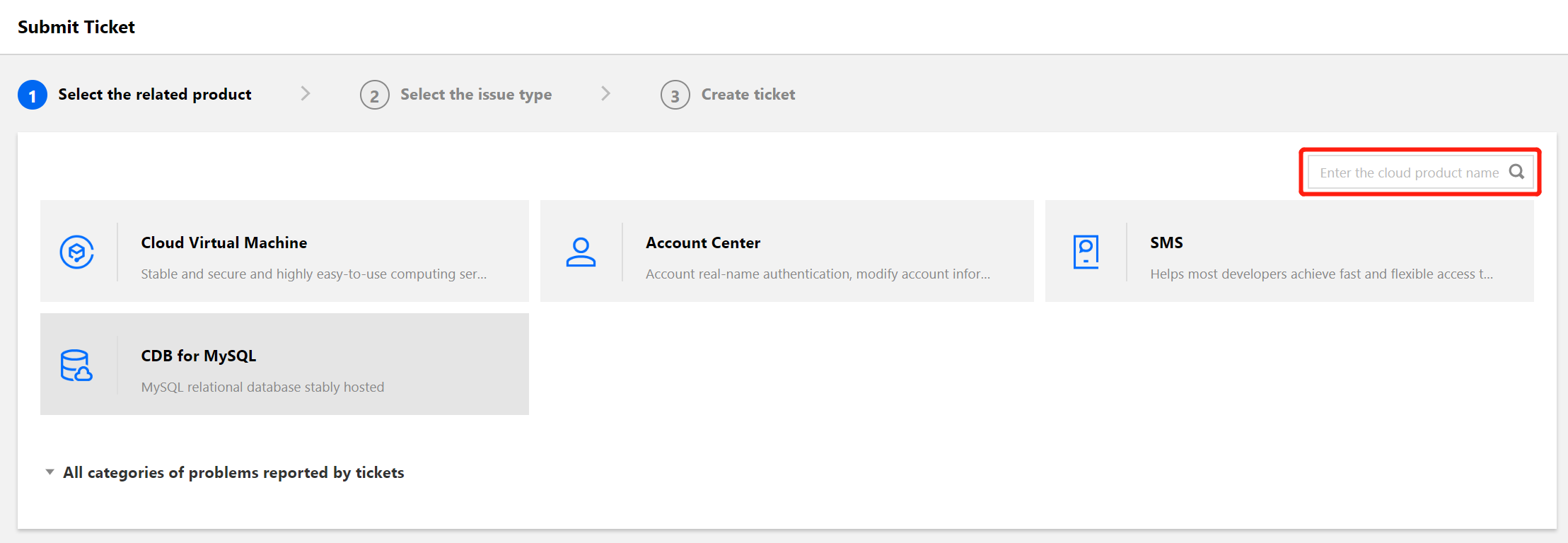Click chevron after Select the related product

(x=306, y=94)
